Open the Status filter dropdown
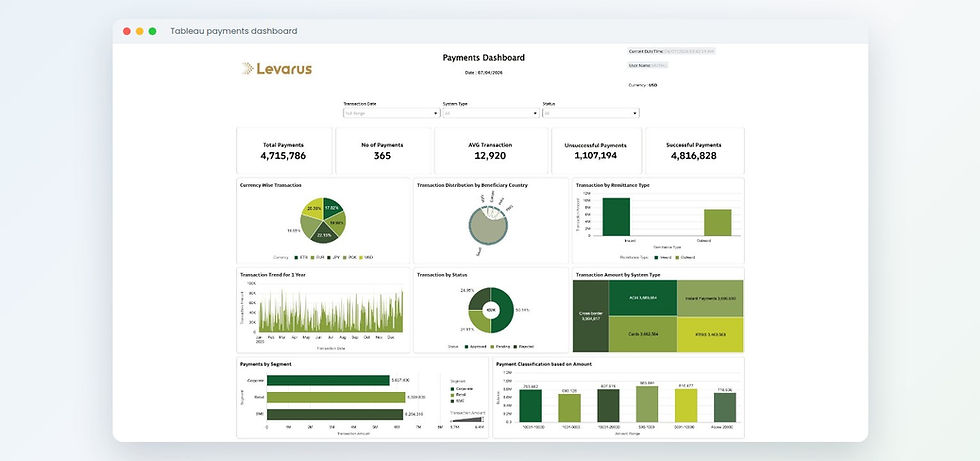 tap(591, 113)
